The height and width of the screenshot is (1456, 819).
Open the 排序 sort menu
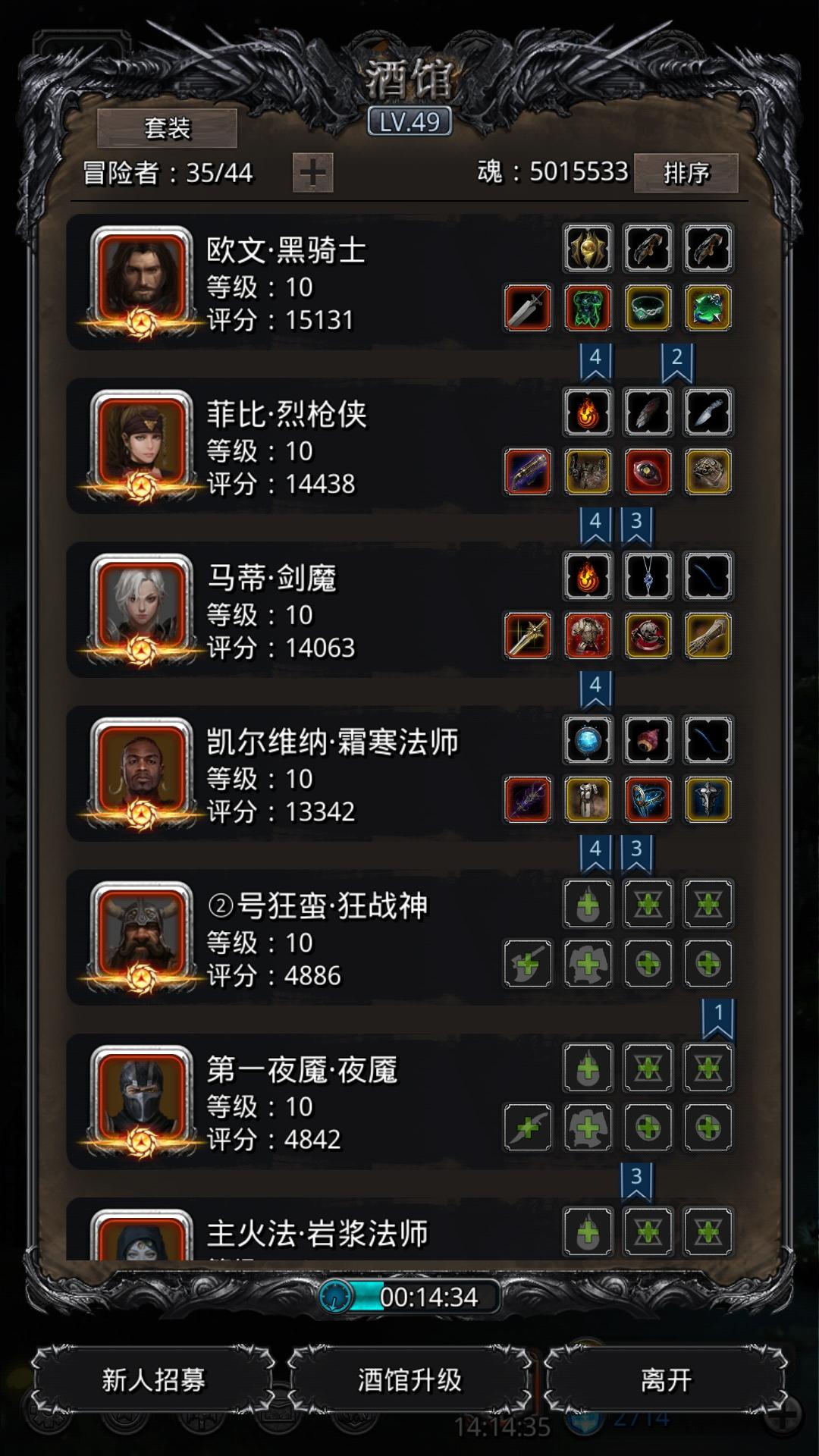coord(686,173)
